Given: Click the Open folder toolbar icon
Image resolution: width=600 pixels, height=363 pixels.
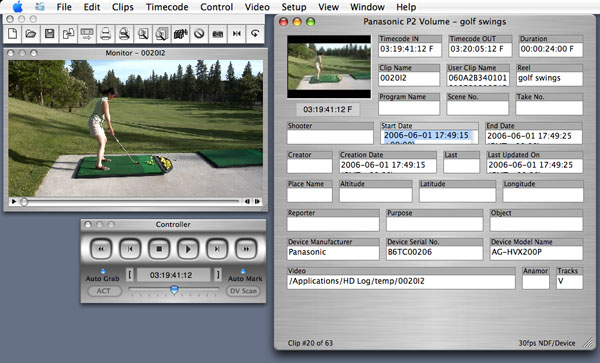Looking at the screenshot, I should pos(31,34).
